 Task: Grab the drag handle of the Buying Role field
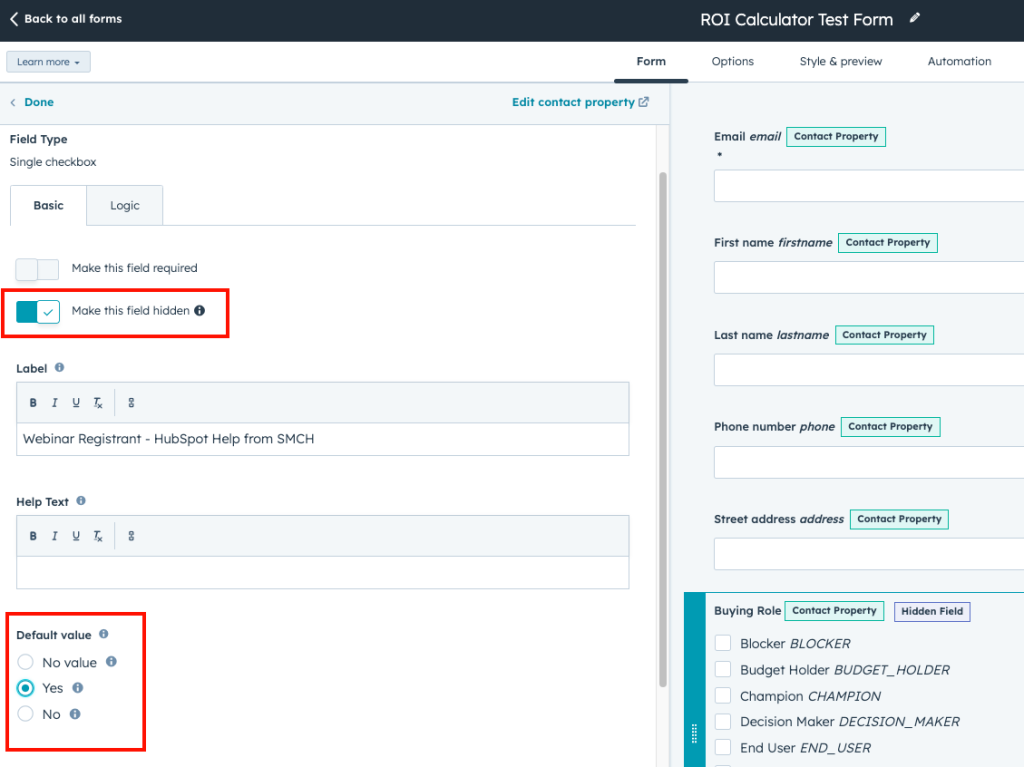click(x=694, y=733)
